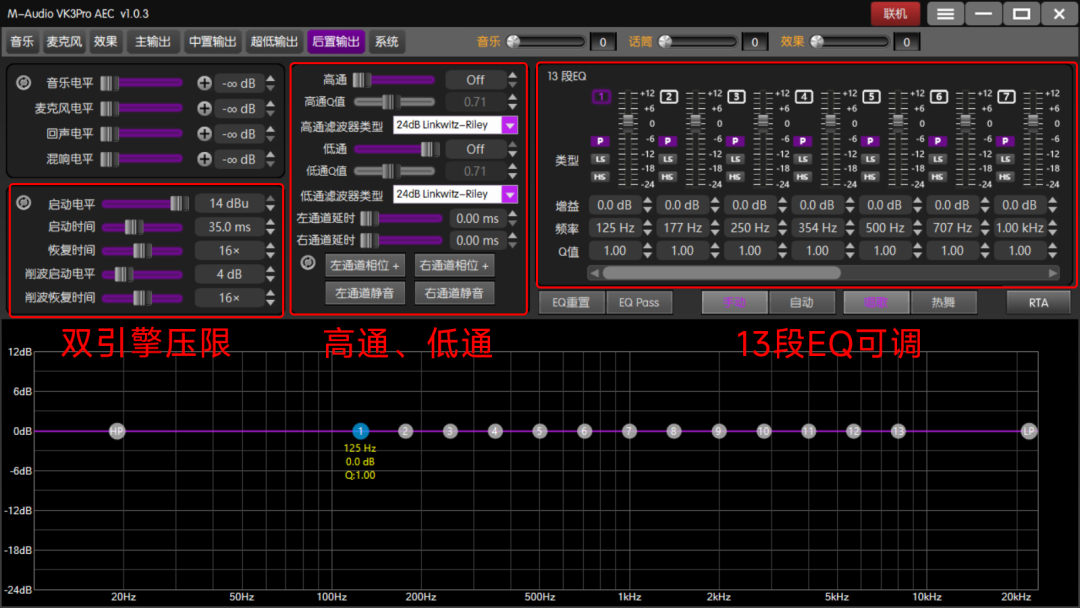Image resolution: width=1080 pixels, height=608 pixels.
Task: Click the plus icon beside 回声电平
Action: point(204,134)
